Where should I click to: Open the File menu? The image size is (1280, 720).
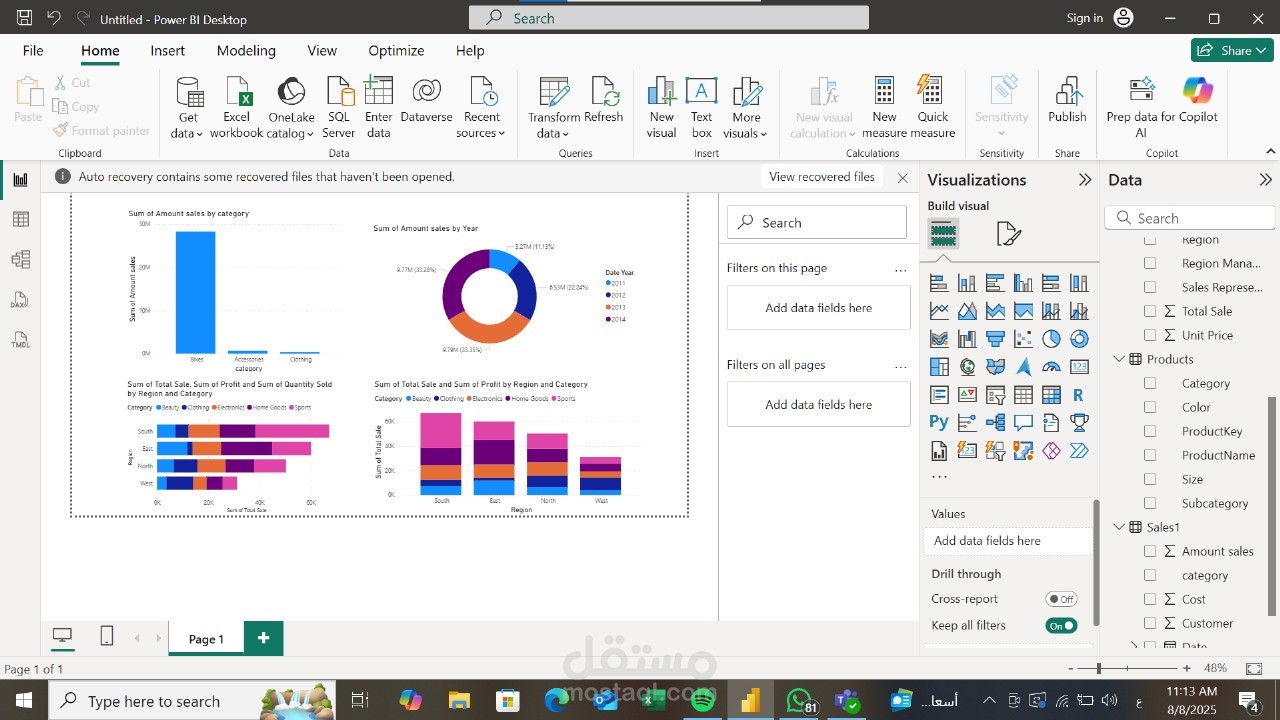point(33,50)
